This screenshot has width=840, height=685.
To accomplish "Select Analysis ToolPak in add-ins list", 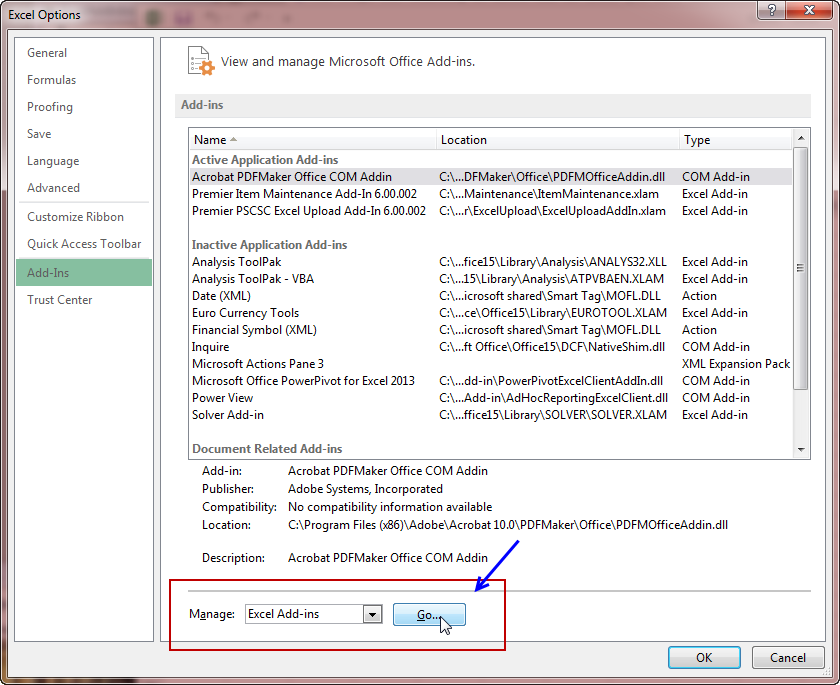I will point(236,262).
